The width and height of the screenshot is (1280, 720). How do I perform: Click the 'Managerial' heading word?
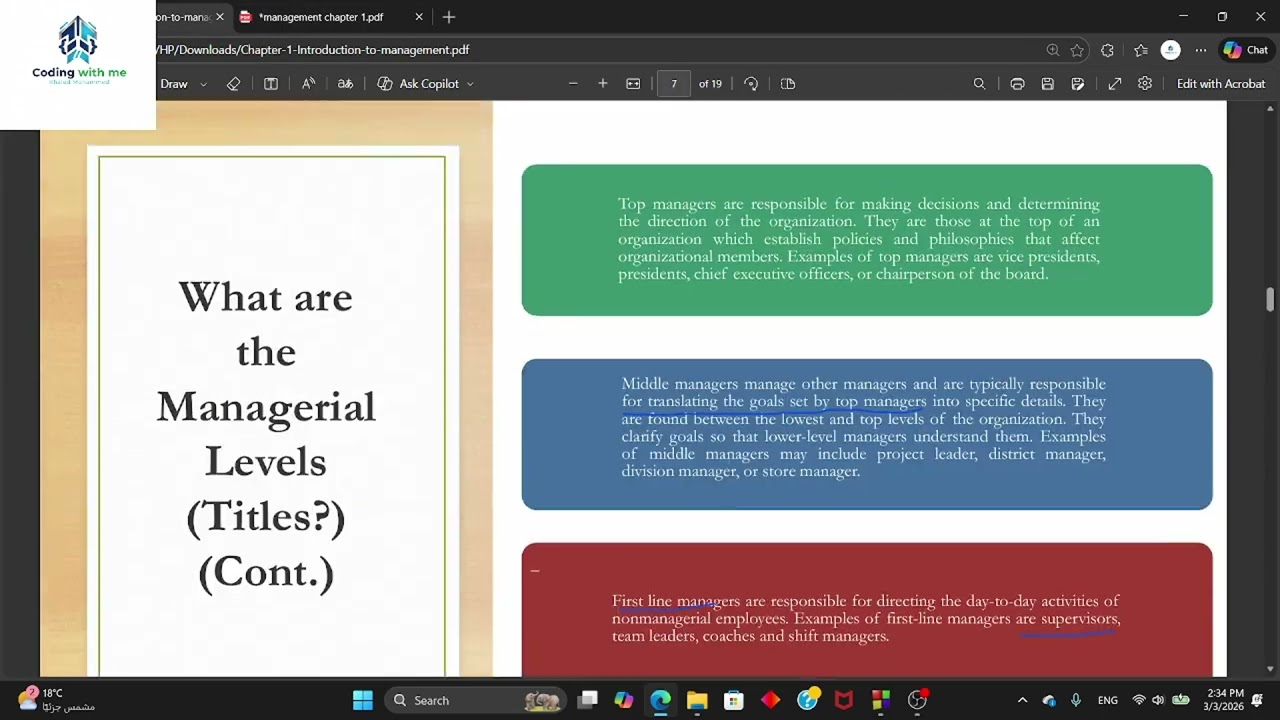(x=266, y=407)
